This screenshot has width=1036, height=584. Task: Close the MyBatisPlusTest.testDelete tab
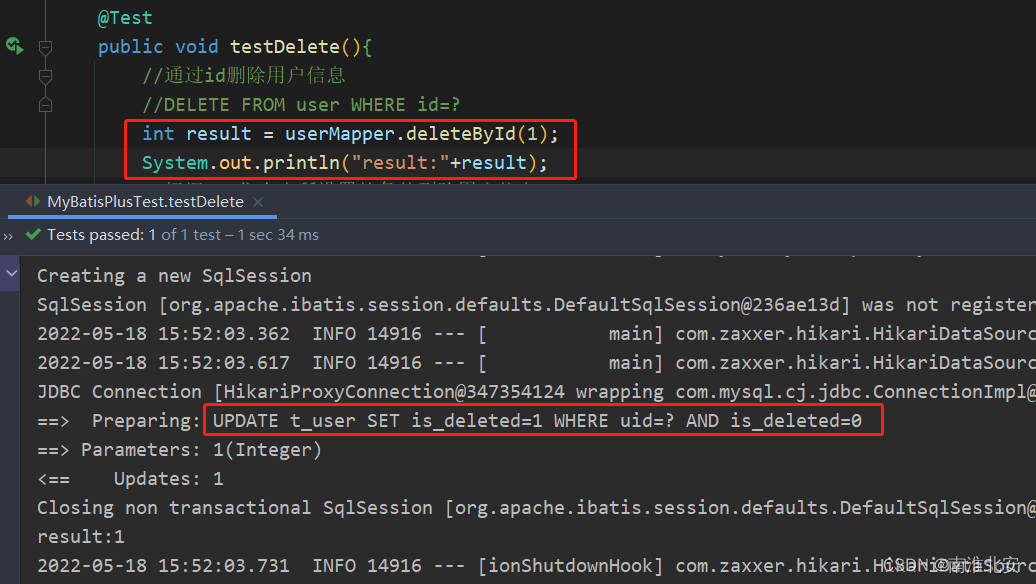258,202
